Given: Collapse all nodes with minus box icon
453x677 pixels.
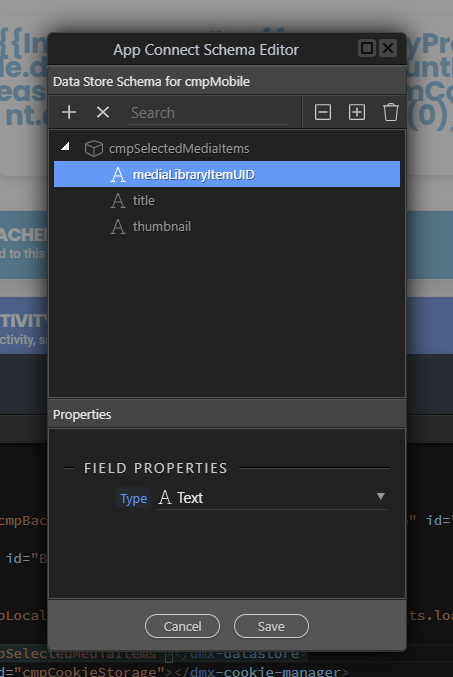Looking at the screenshot, I should tap(323, 112).
